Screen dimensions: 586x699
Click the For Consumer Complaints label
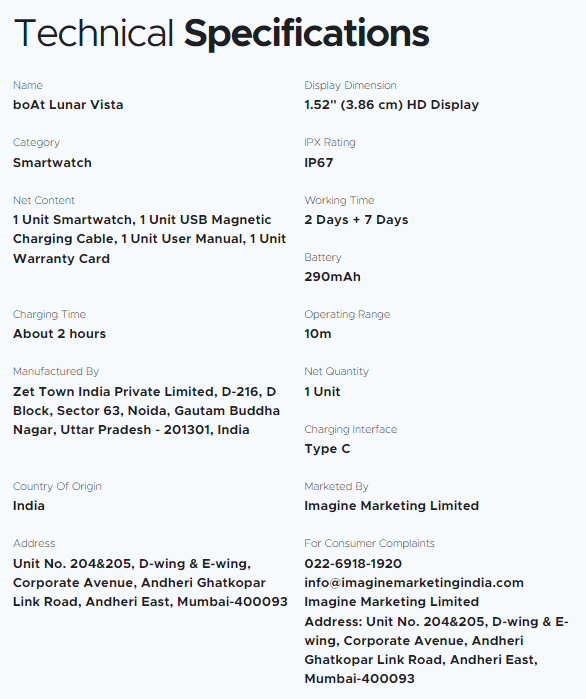pyautogui.click(x=369, y=543)
